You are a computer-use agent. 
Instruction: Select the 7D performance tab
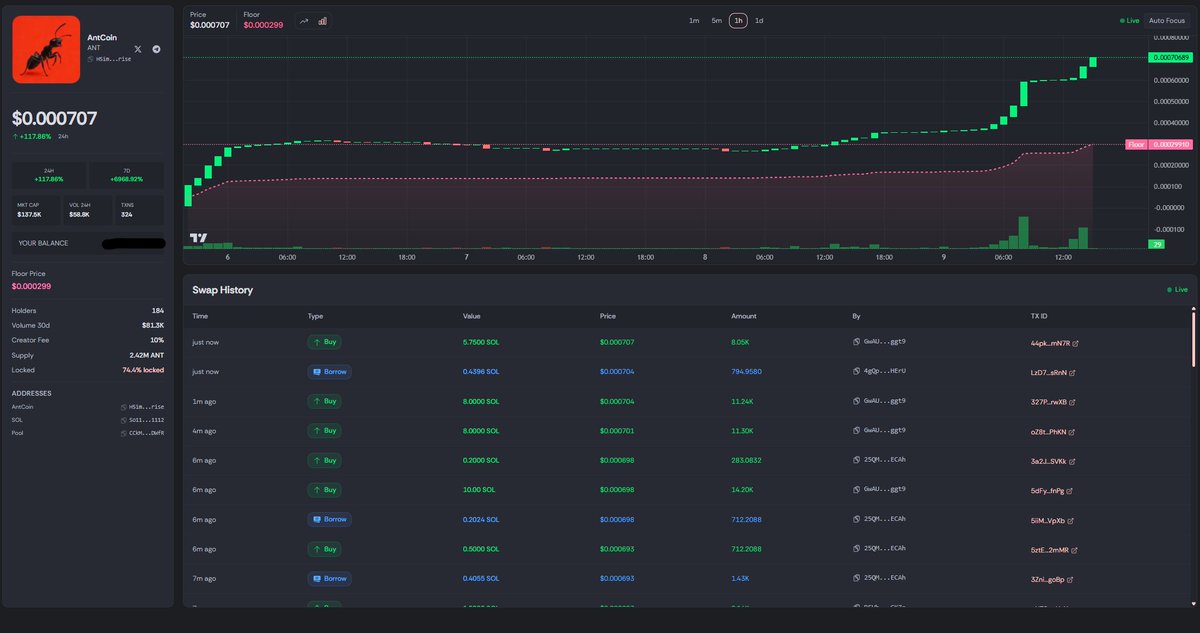click(125, 175)
